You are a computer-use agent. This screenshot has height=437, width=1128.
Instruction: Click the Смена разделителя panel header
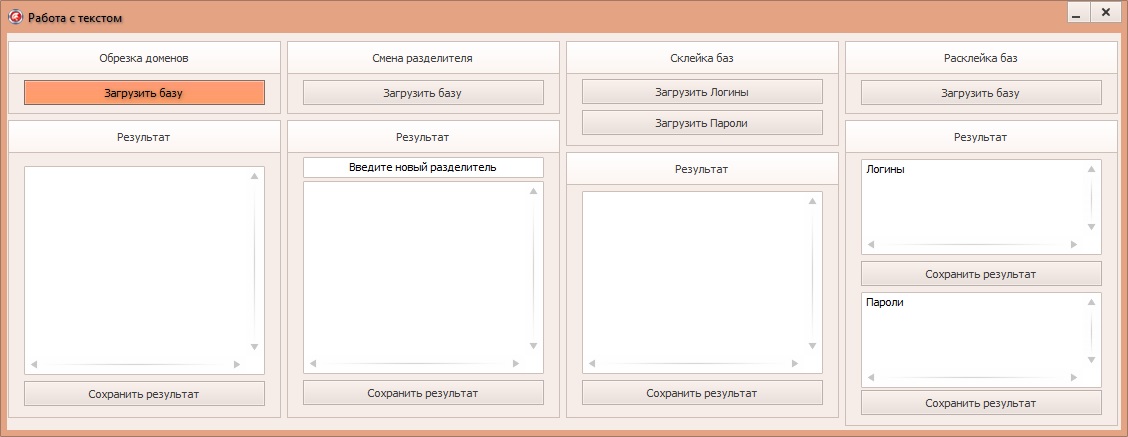[x=423, y=58]
